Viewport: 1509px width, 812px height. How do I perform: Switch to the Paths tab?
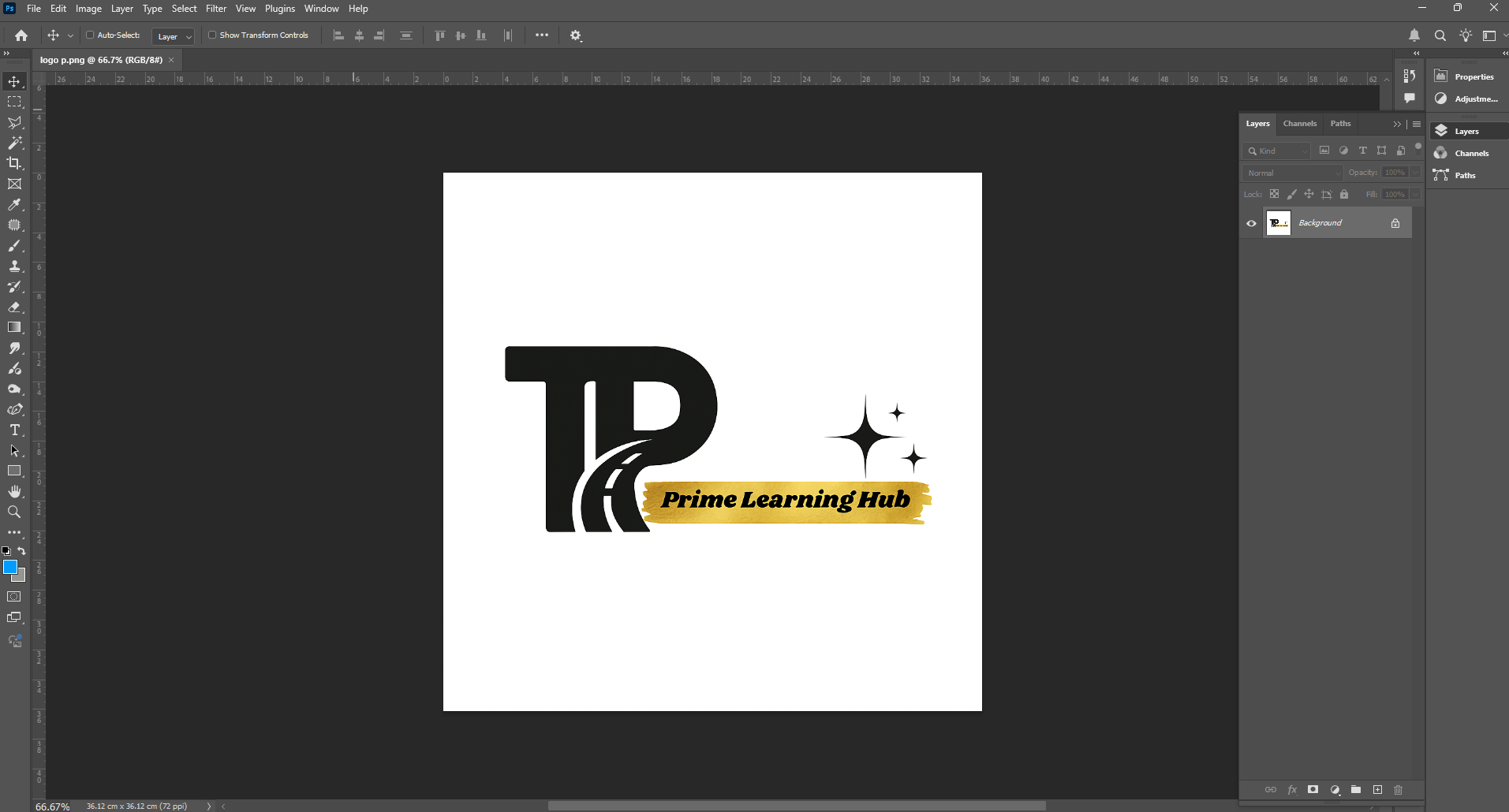click(x=1340, y=124)
